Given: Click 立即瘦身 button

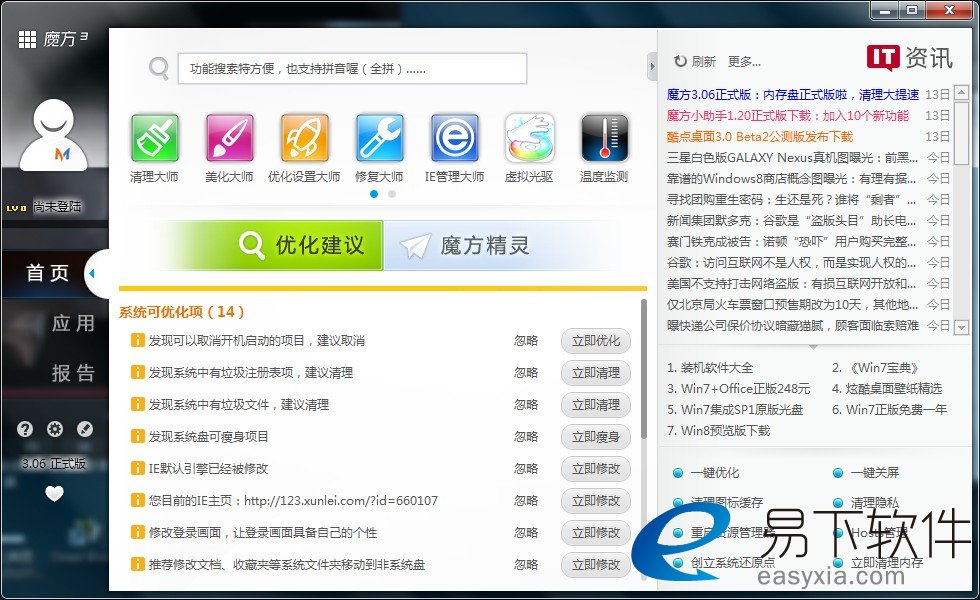Looking at the screenshot, I should pos(596,436).
